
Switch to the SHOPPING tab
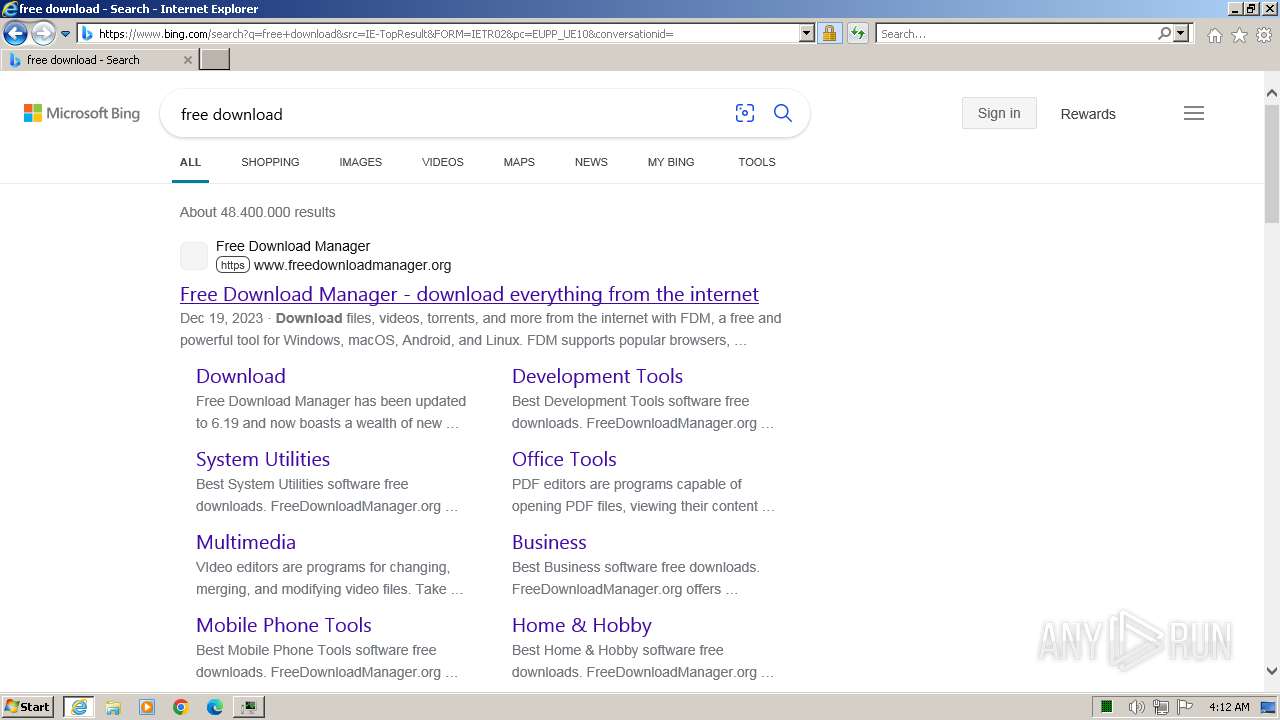pos(270,162)
